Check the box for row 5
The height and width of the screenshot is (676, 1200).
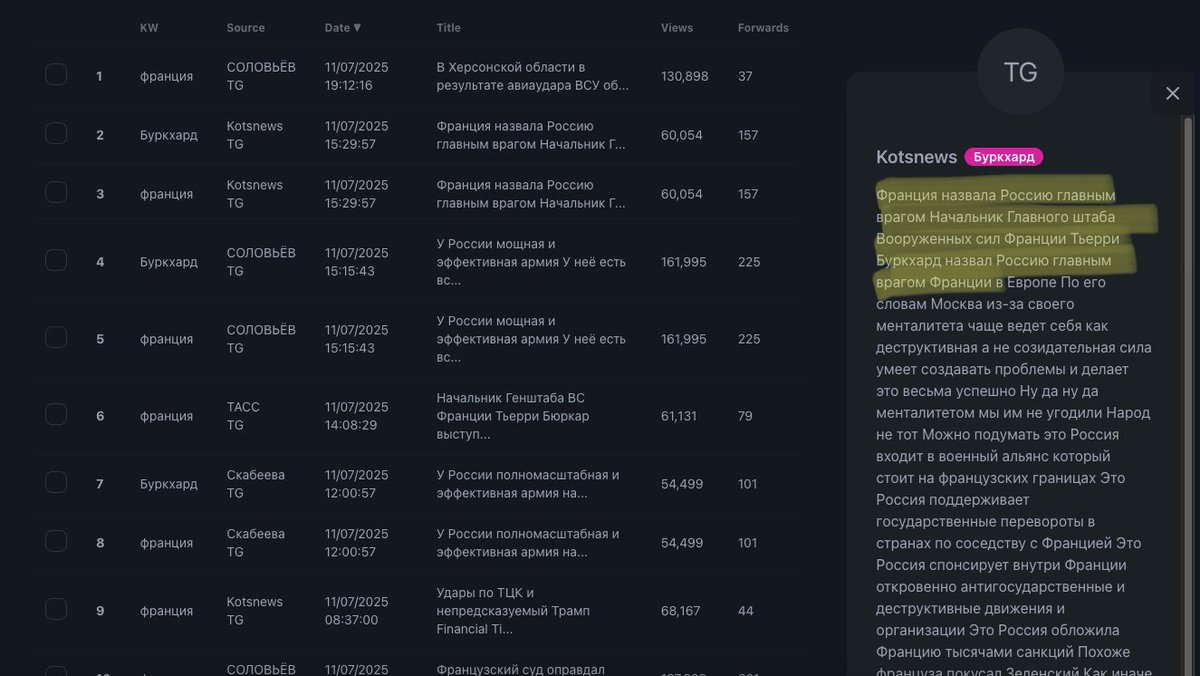[x=56, y=338]
